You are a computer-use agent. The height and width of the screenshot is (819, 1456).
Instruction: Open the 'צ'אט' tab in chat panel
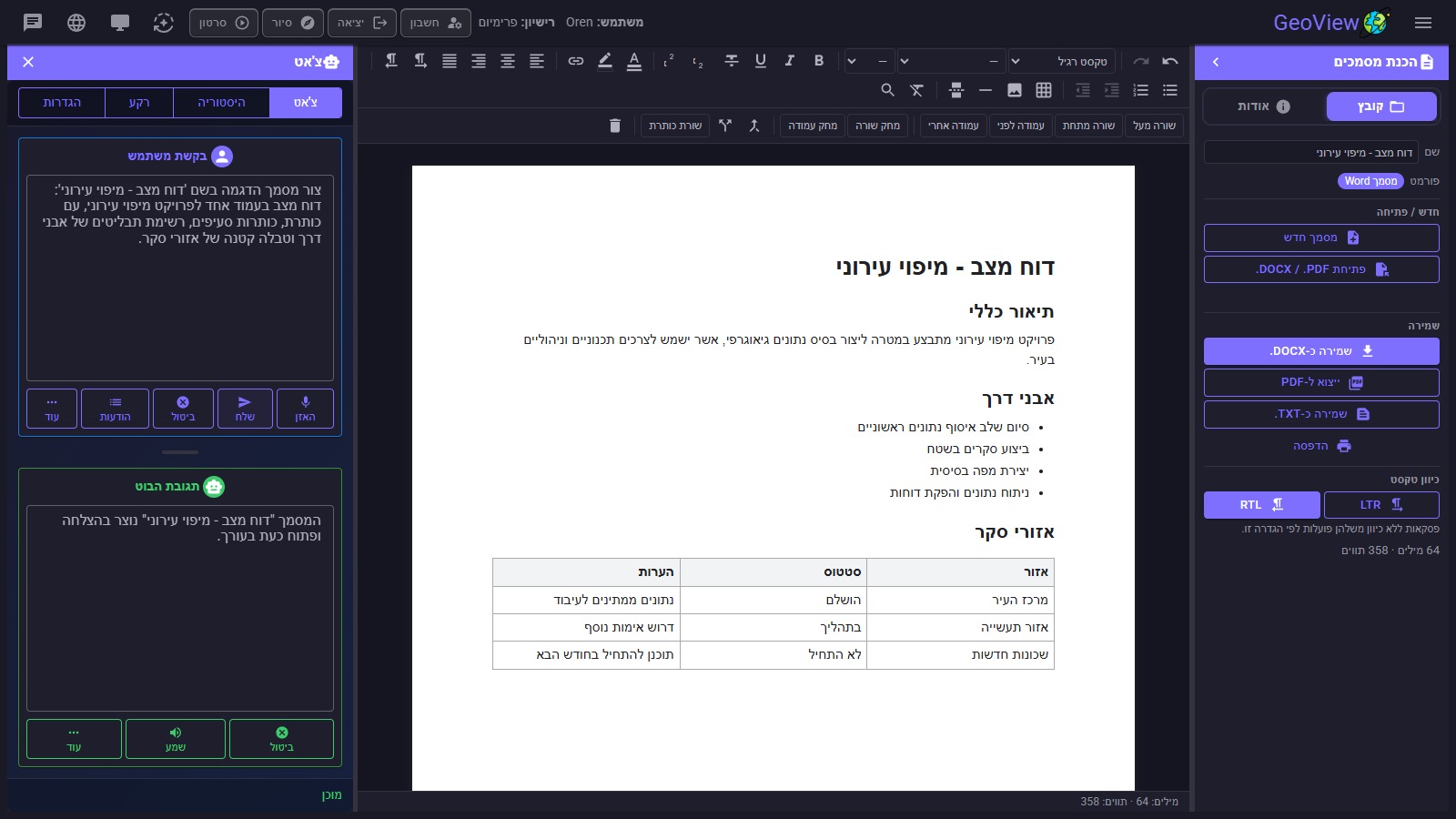(306, 103)
